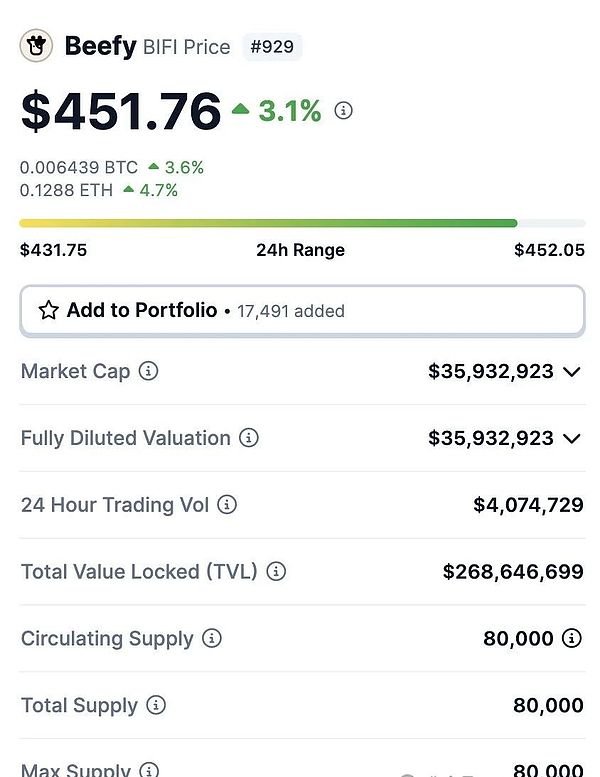The width and height of the screenshot is (600, 777).
Task: Click the Beefy cow logo icon
Action: point(36,46)
